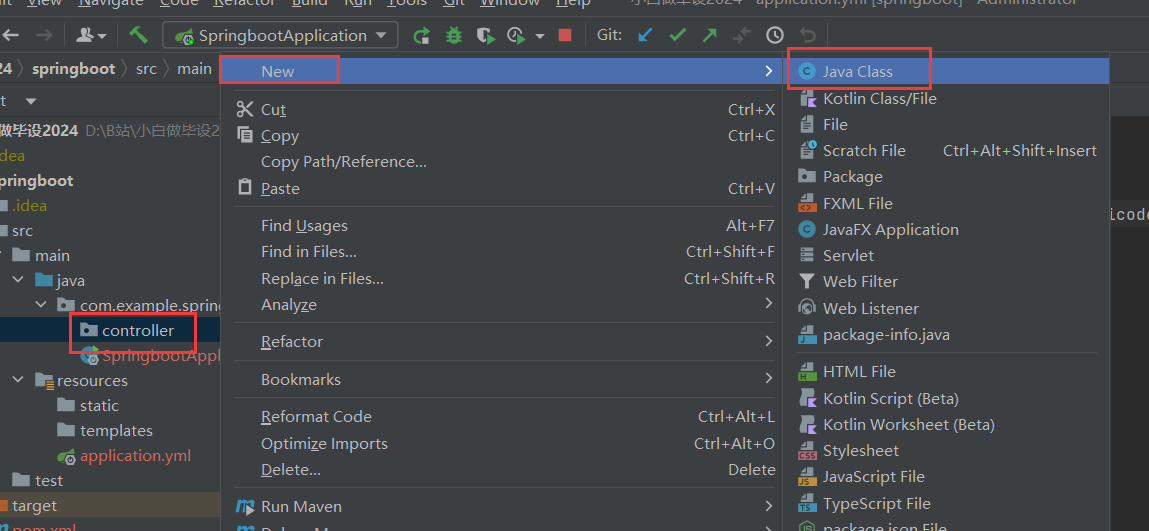
Task: Select controller package in project tree
Action: coord(138,331)
